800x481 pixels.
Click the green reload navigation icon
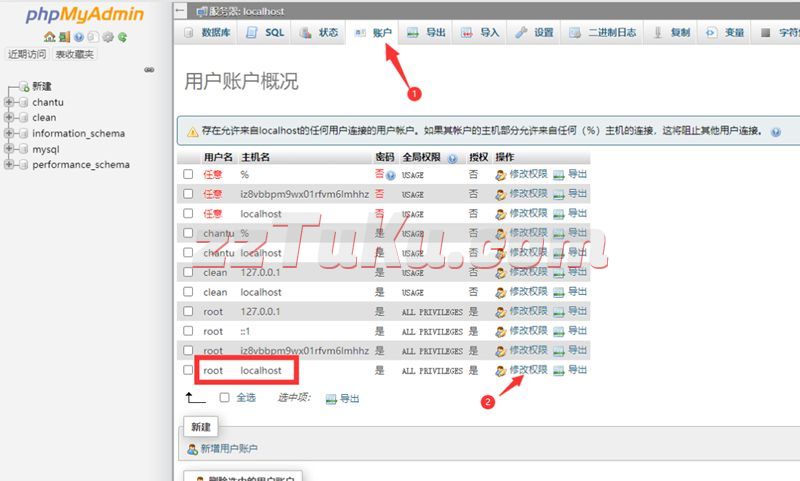[122, 37]
